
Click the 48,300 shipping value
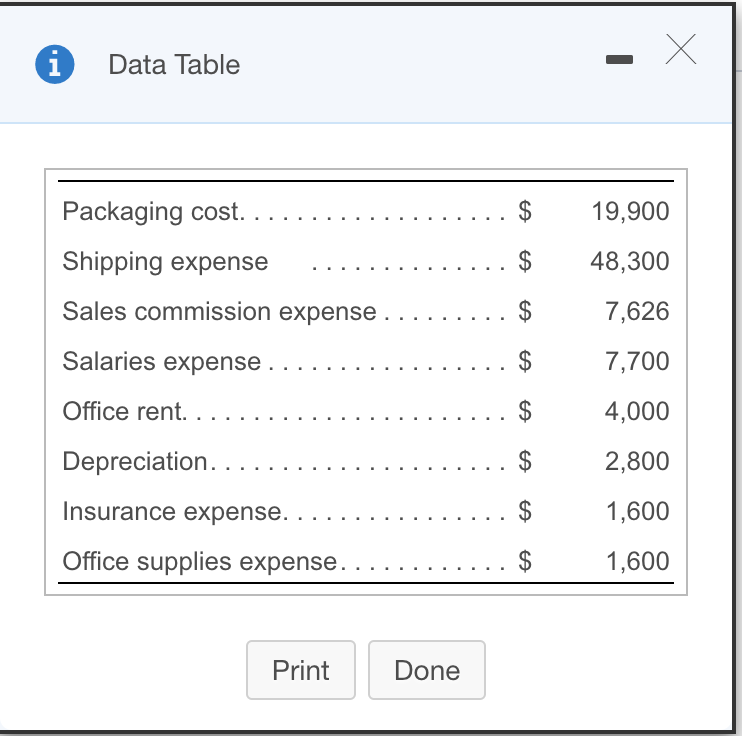629,261
